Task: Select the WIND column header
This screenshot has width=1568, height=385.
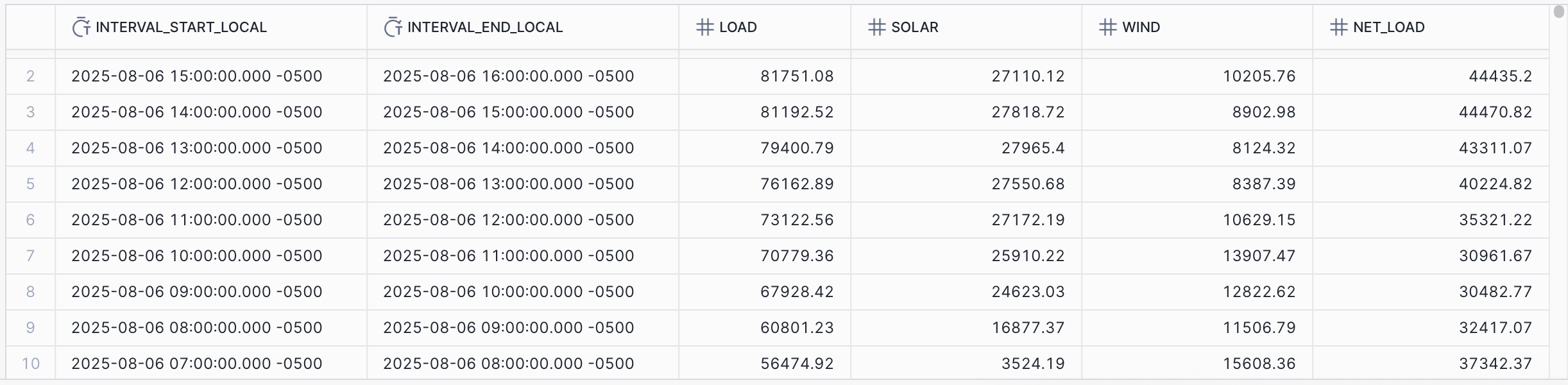Action: coord(1141,28)
